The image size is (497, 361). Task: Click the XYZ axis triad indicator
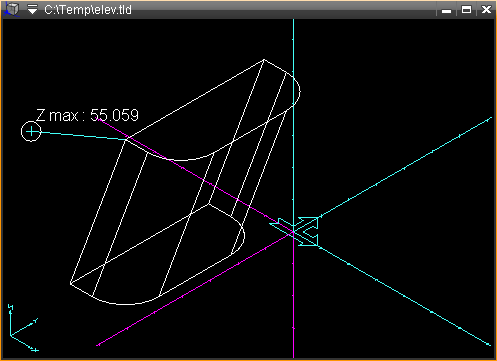click(23, 328)
